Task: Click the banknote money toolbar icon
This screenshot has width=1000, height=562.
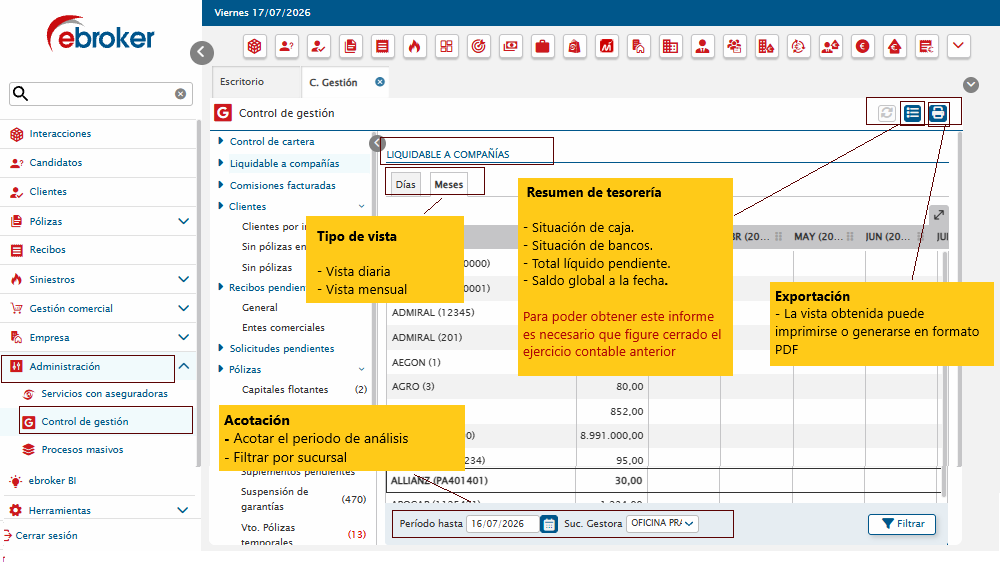Action: coord(510,47)
